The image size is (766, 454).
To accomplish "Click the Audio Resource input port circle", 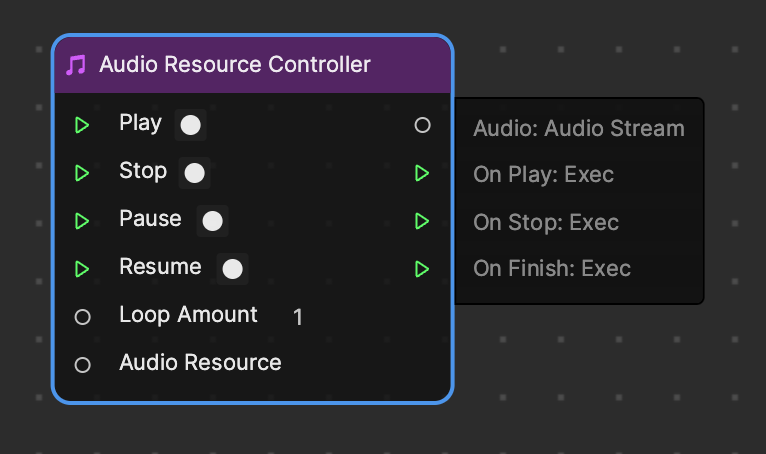I will click(x=83, y=365).
